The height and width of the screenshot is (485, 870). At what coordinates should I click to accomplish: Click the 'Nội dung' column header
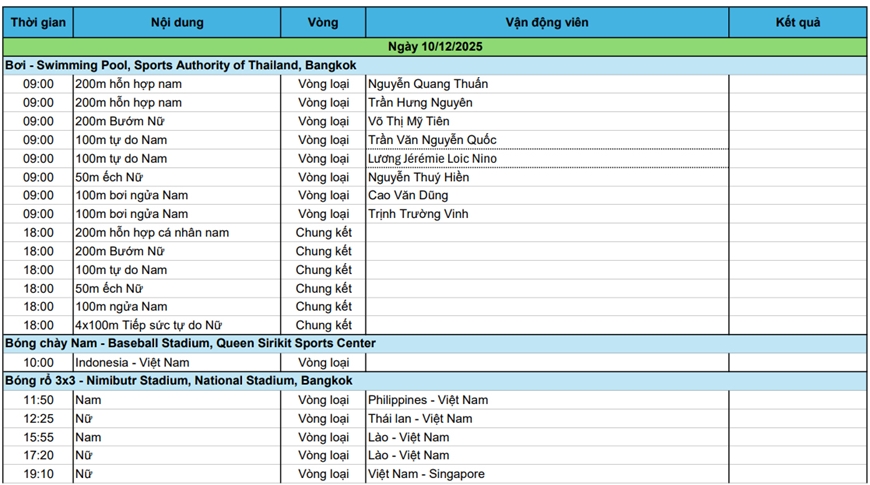(177, 22)
